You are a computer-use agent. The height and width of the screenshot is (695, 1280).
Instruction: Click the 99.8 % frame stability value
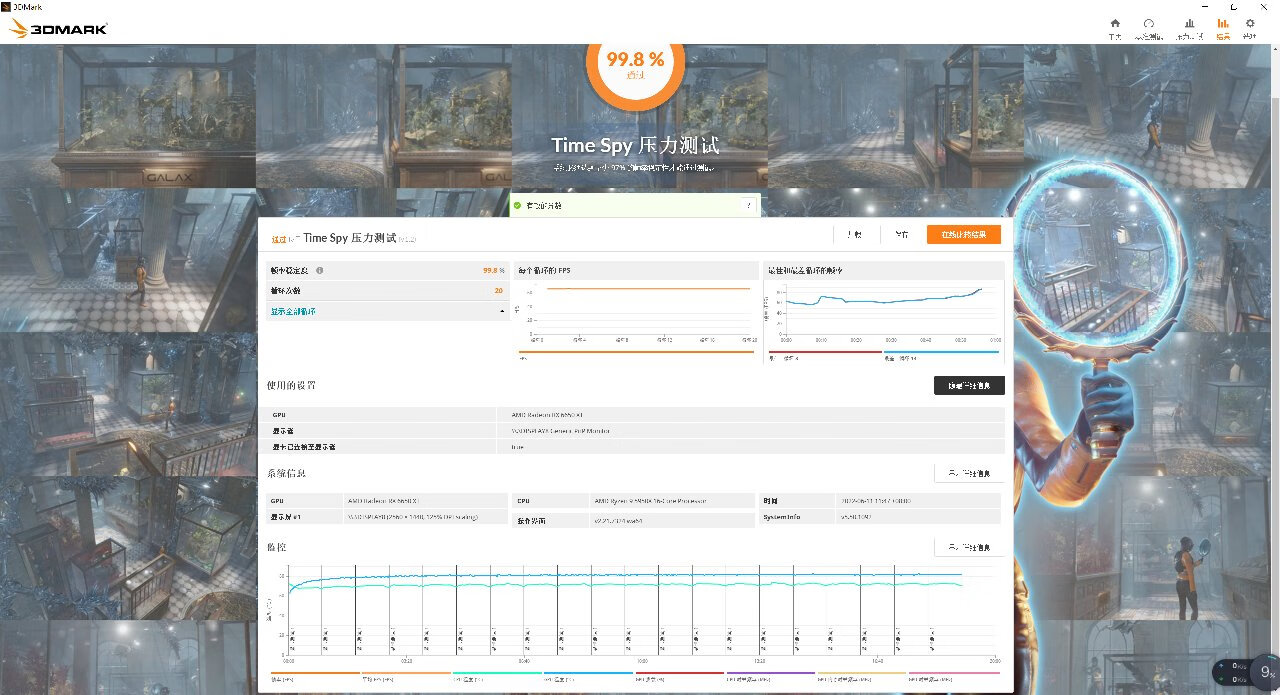click(493, 270)
